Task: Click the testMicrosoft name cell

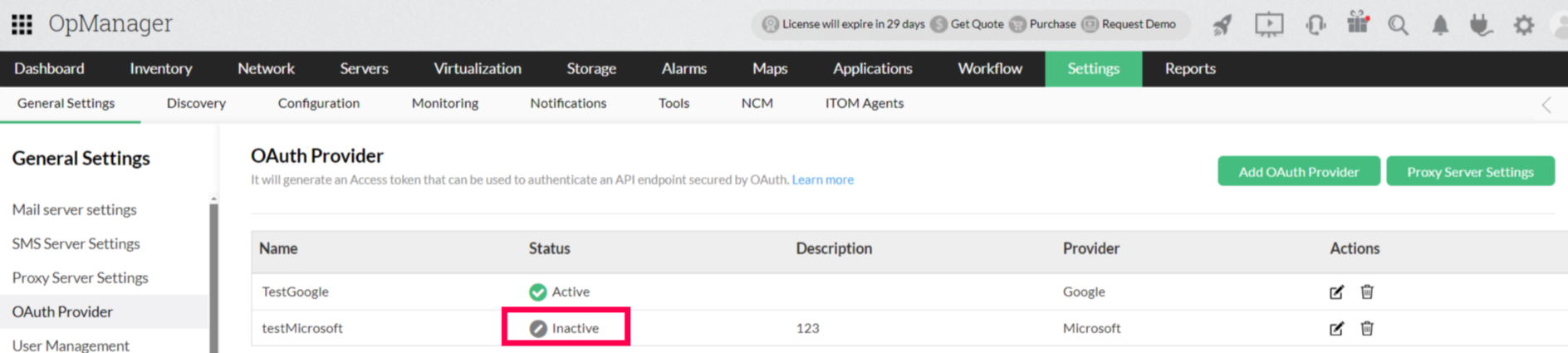Action: coord(302,328)
